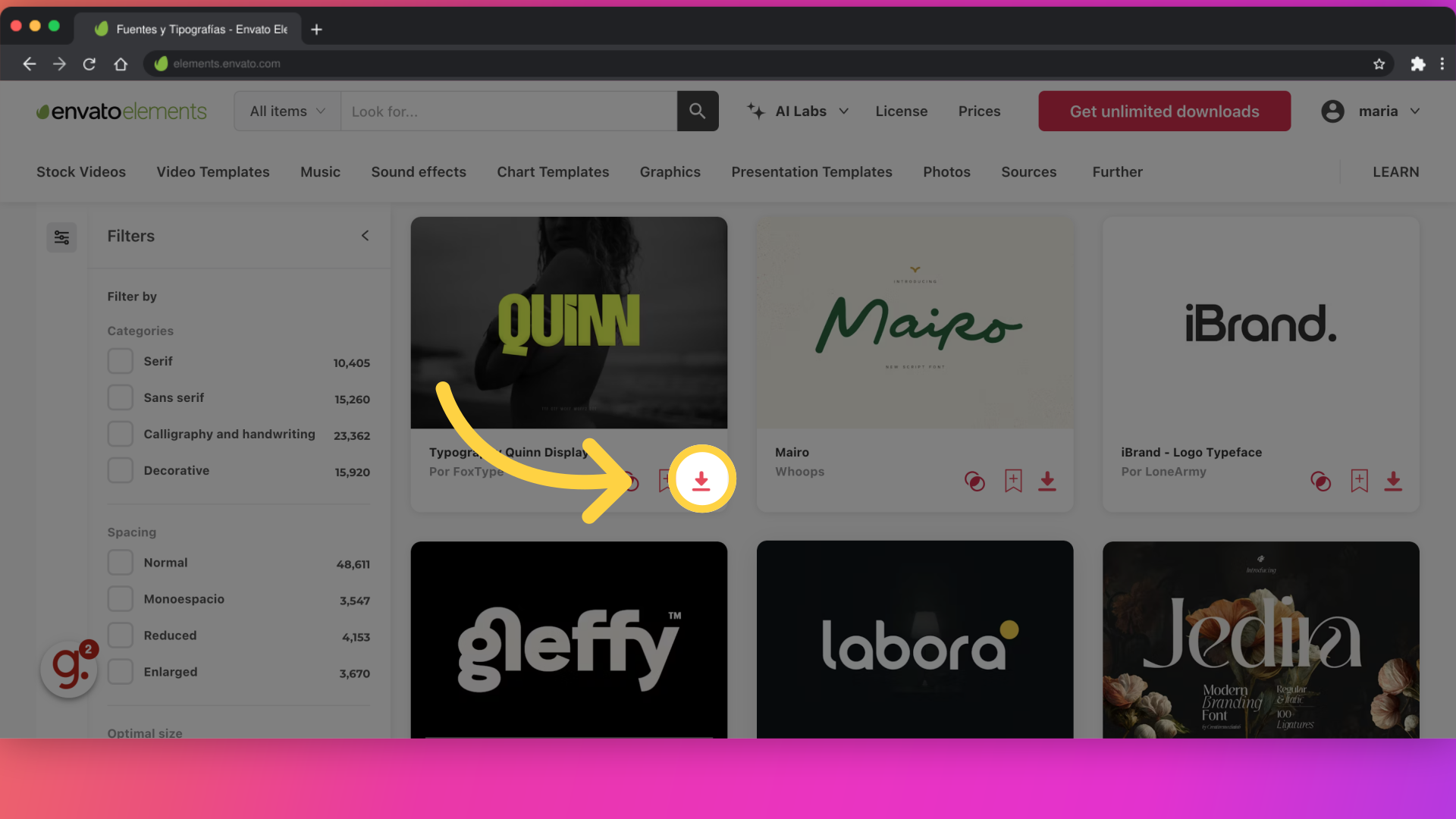
Task: Enable the Sans serif filter checkbox
Action: click(x=120, y=398)
